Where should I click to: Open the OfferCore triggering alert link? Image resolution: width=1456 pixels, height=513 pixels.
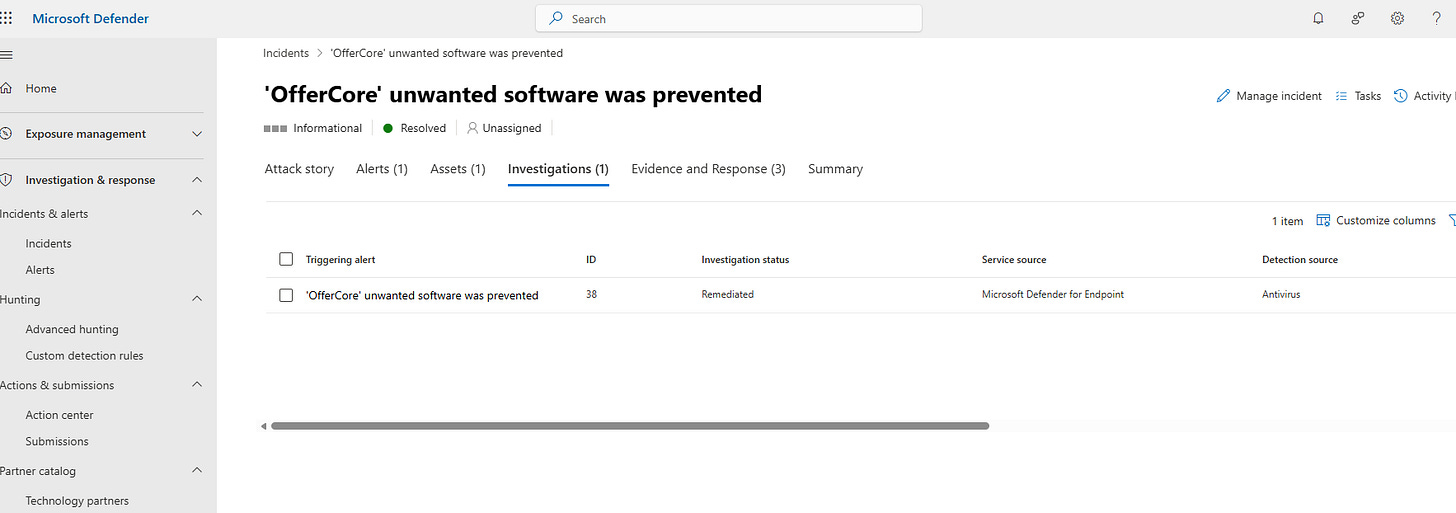click(422, 295)
